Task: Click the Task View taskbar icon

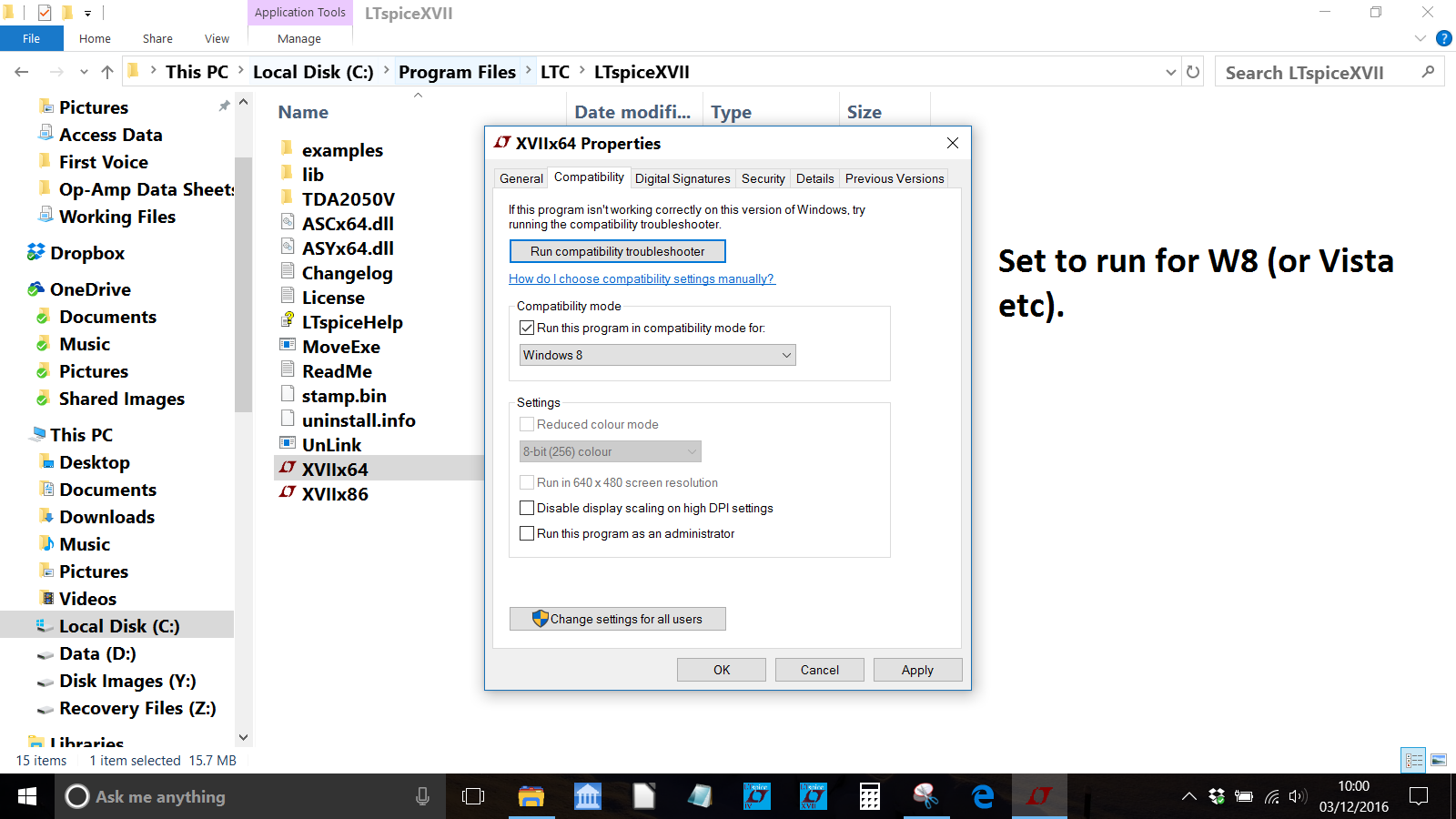Action: pyautogui.click(x=473, y=796)
